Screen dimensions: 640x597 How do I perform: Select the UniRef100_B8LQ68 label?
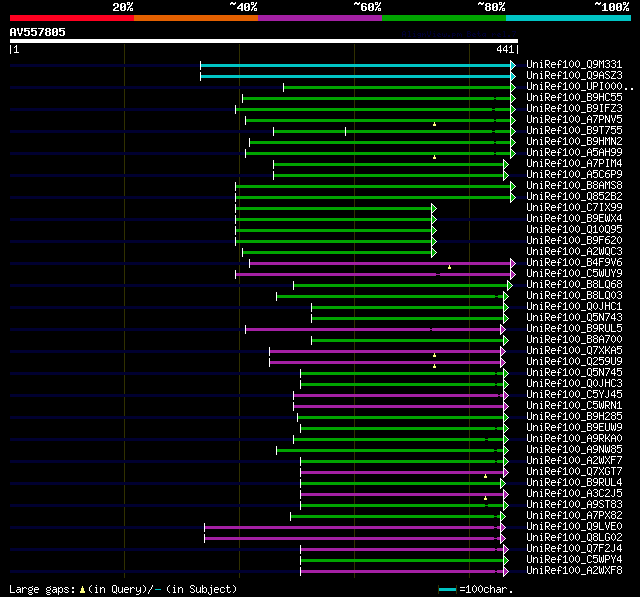point(574,285)
